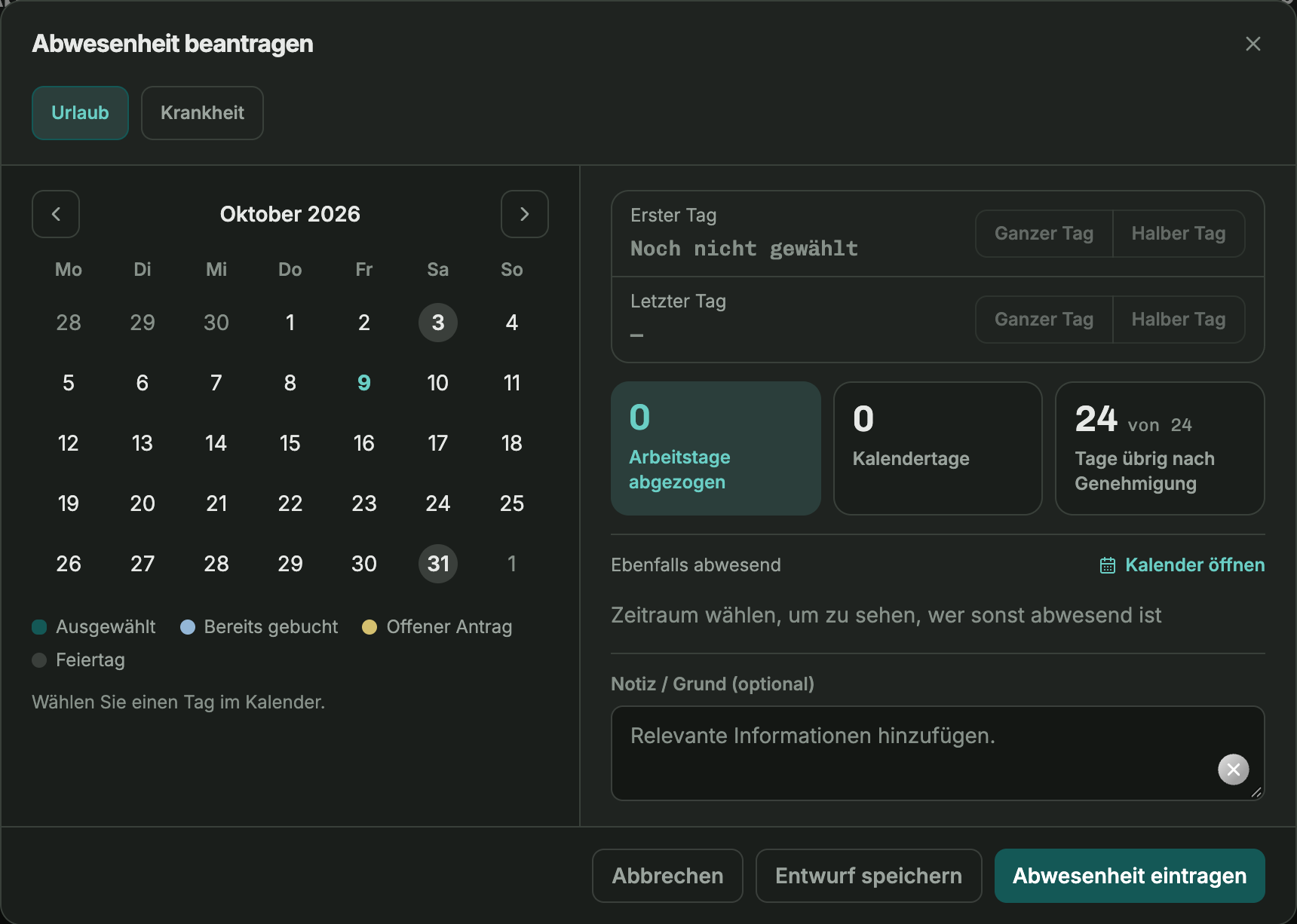
Task: Select October 15 in the calendar
Action: click(x=290, y=443)
